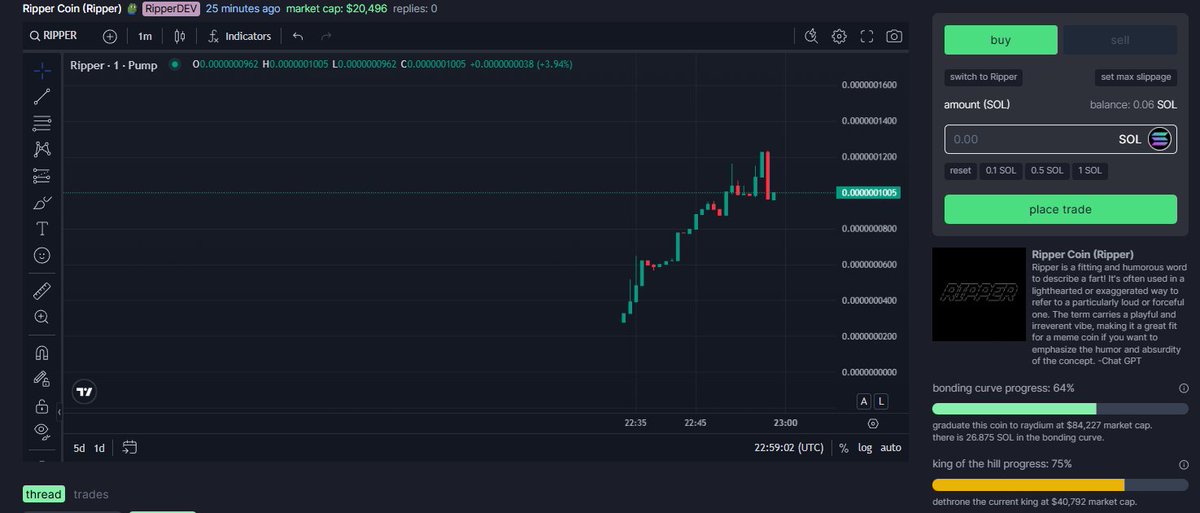The image size is (1200, 513).
Task: Toggle magnet mode for drawings
Action: [42, 353]
